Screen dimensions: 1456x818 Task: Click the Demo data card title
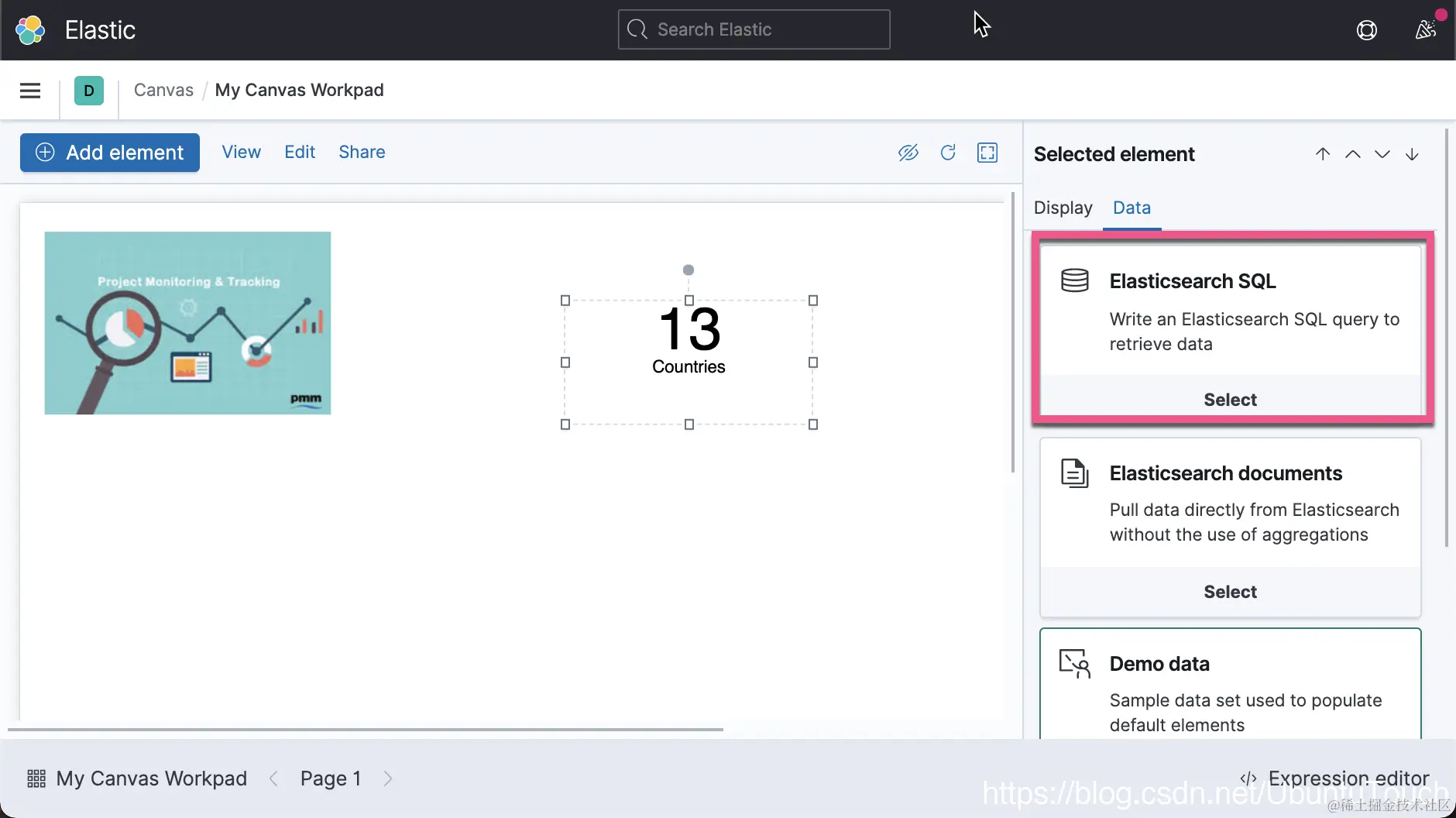[1159, 664]
